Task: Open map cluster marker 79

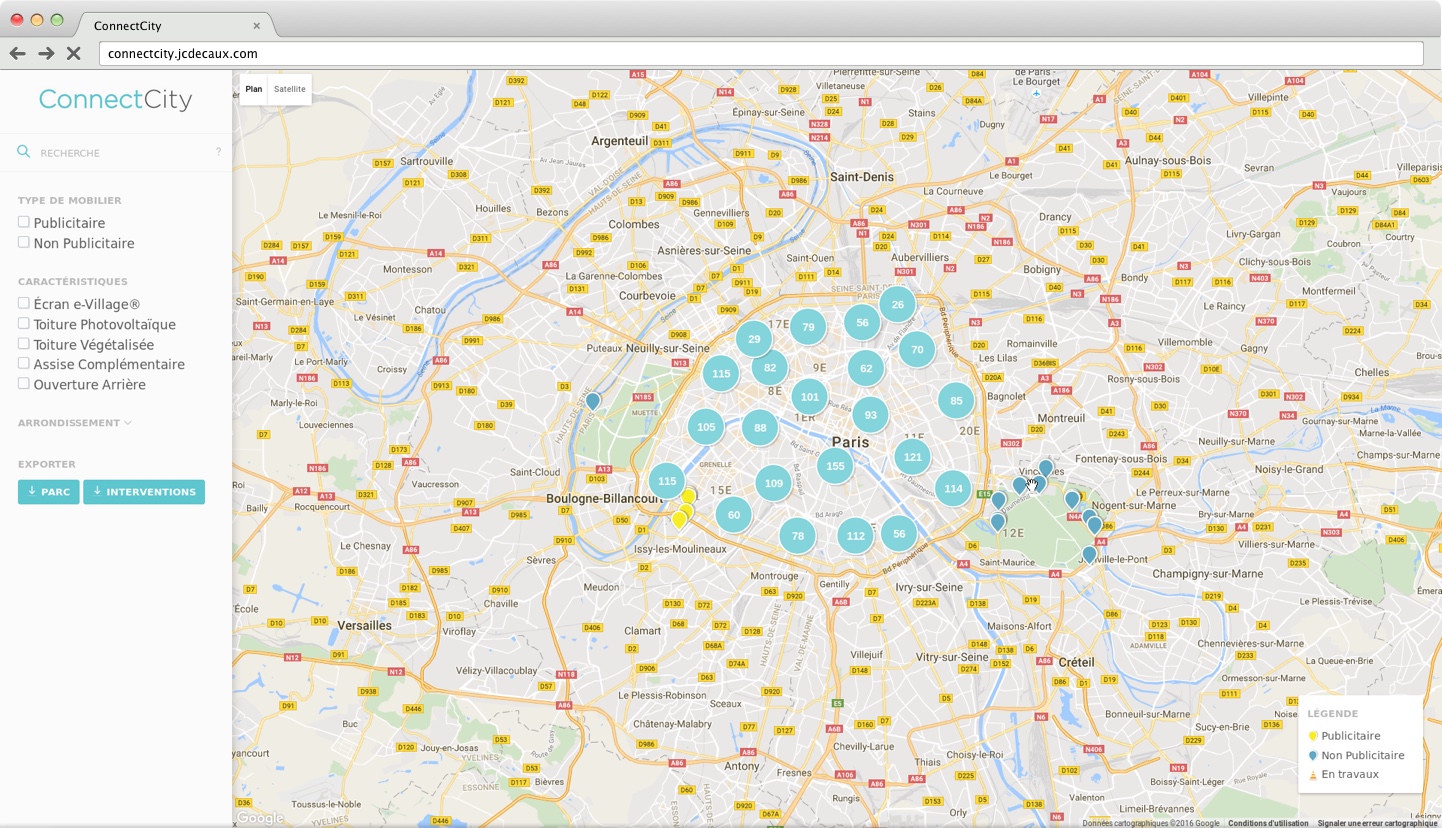Action: click(x=808, y=327)
